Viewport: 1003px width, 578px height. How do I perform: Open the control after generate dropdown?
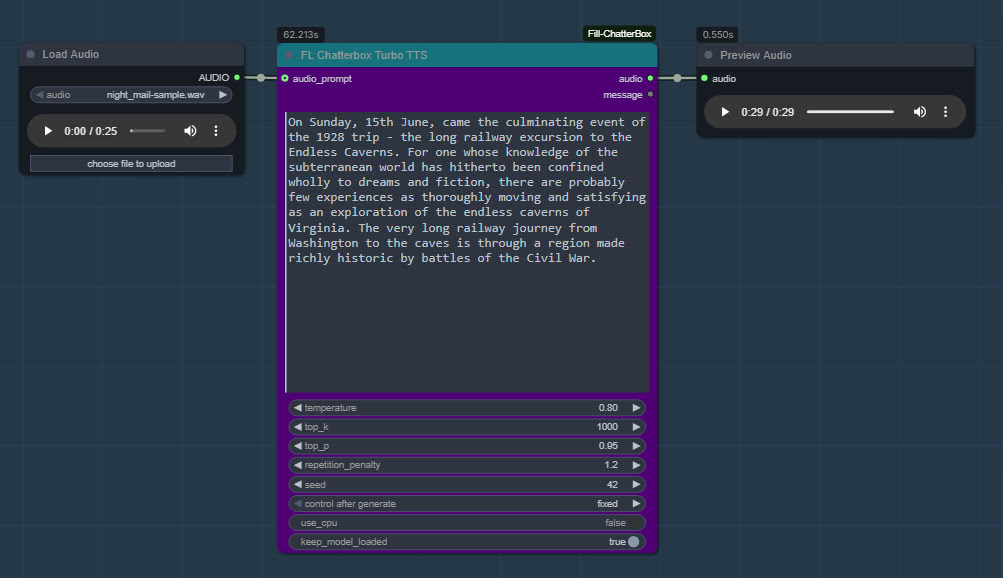click(x=466, y=504)
